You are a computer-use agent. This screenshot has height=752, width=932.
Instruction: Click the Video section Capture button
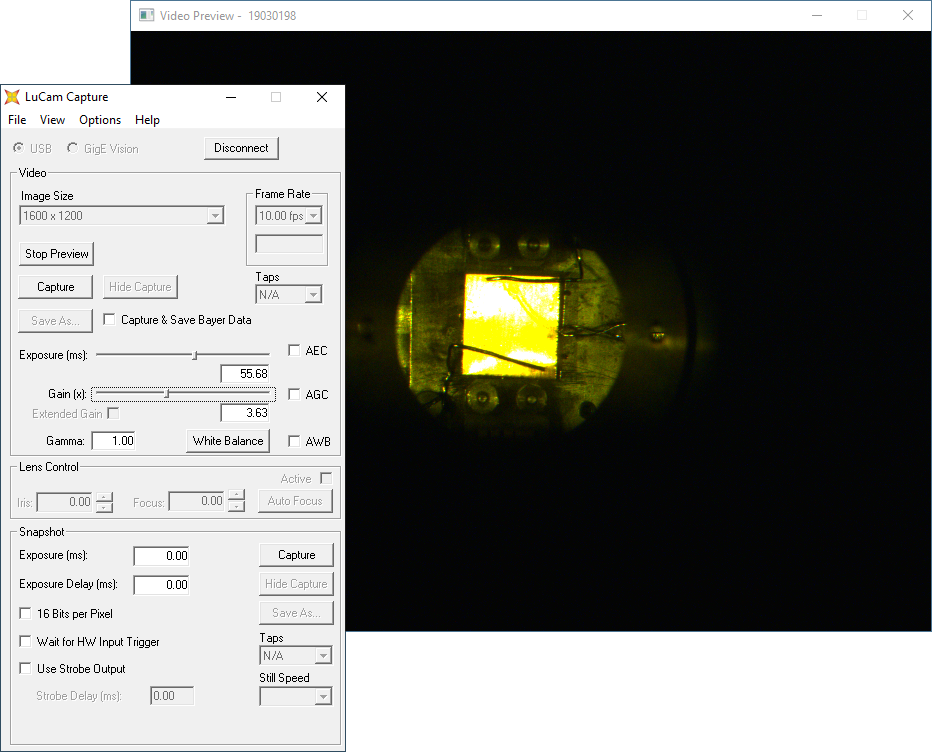(x=56, y=287)
